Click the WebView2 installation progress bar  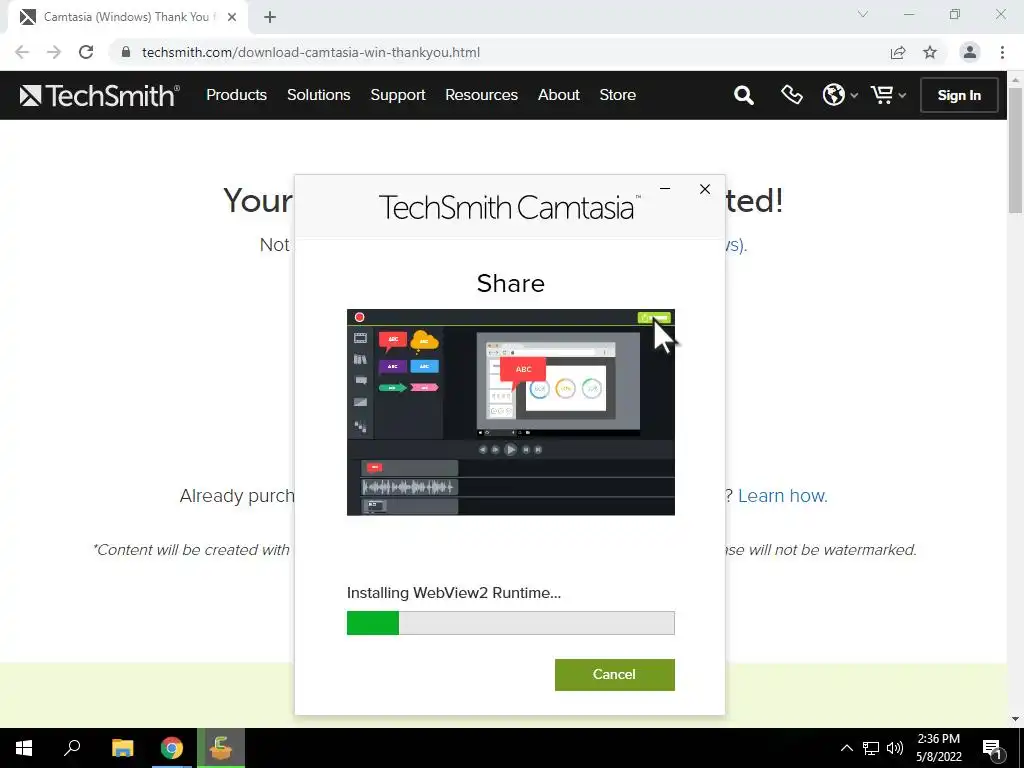(511, 623)
